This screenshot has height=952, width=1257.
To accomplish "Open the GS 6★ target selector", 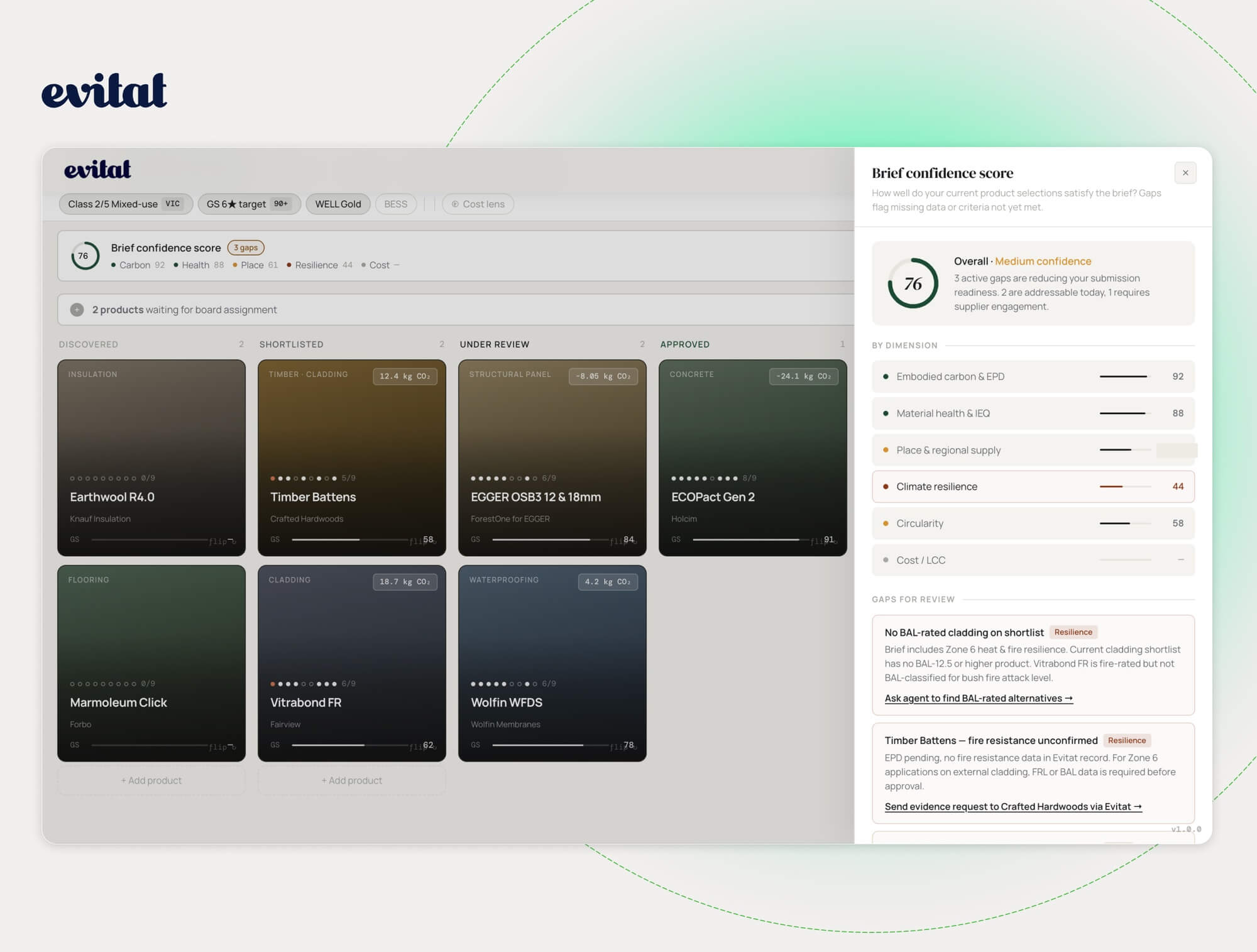I will click(249, 204).
